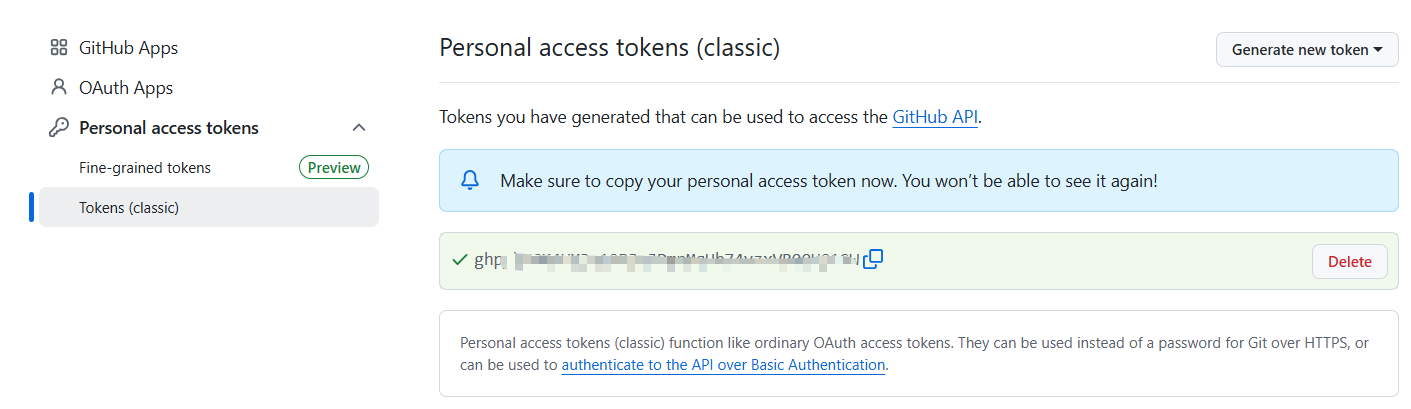Open the Generate new token dropdown
The image size is (1411, 409).
(x=1307, y=50)
